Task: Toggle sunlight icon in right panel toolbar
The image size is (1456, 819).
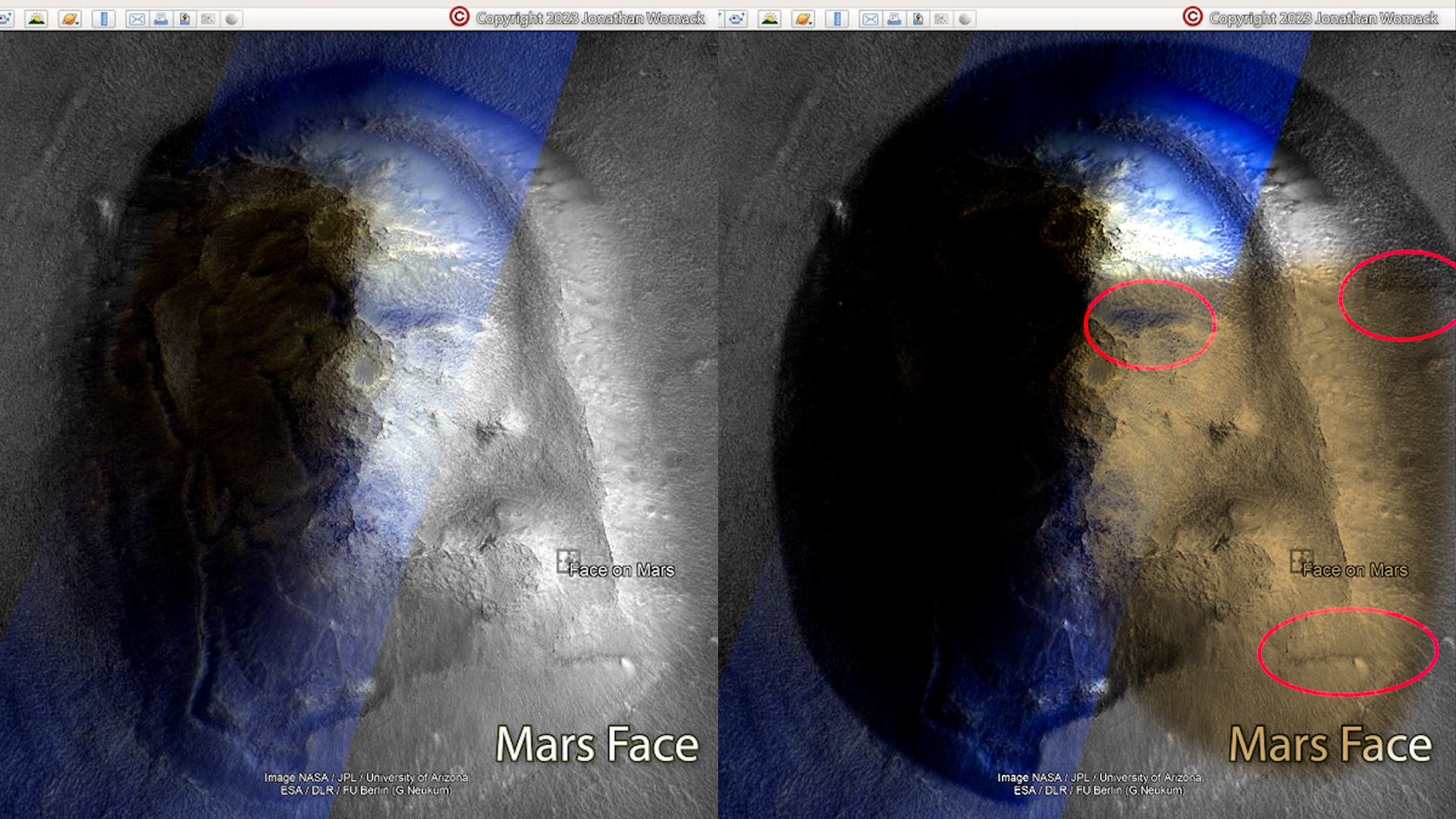Action: [x=770, y=19]
